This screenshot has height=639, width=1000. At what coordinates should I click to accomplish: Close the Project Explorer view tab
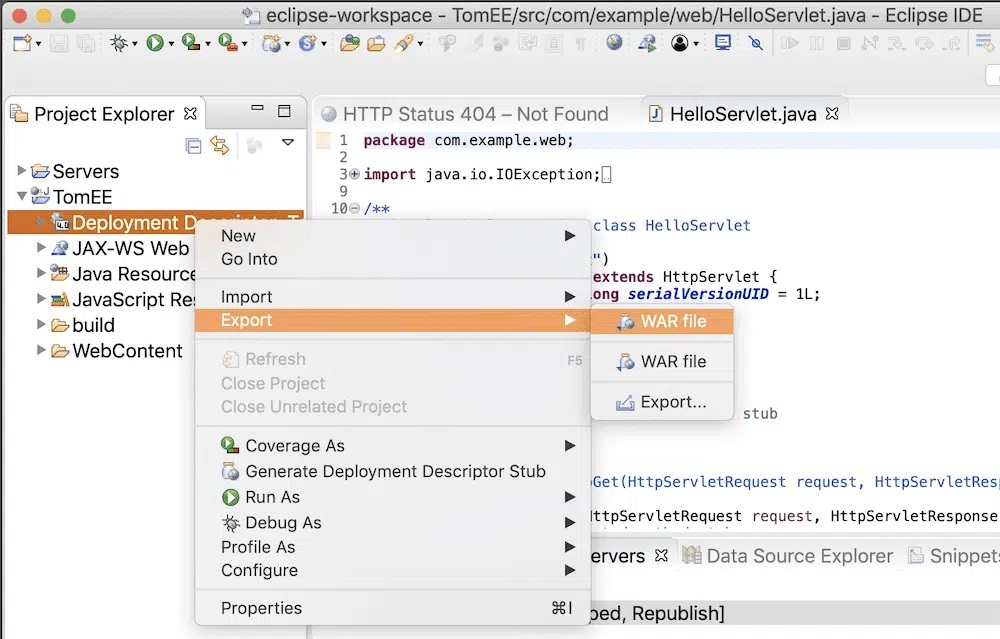pos(191,113)
